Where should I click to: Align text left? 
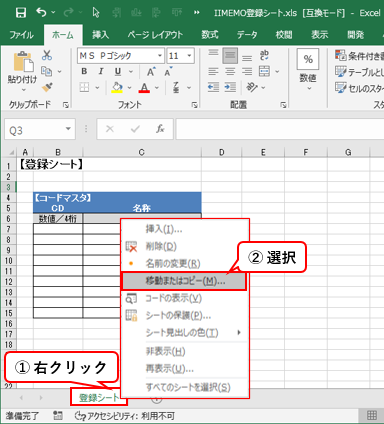[x=213, y=71]
